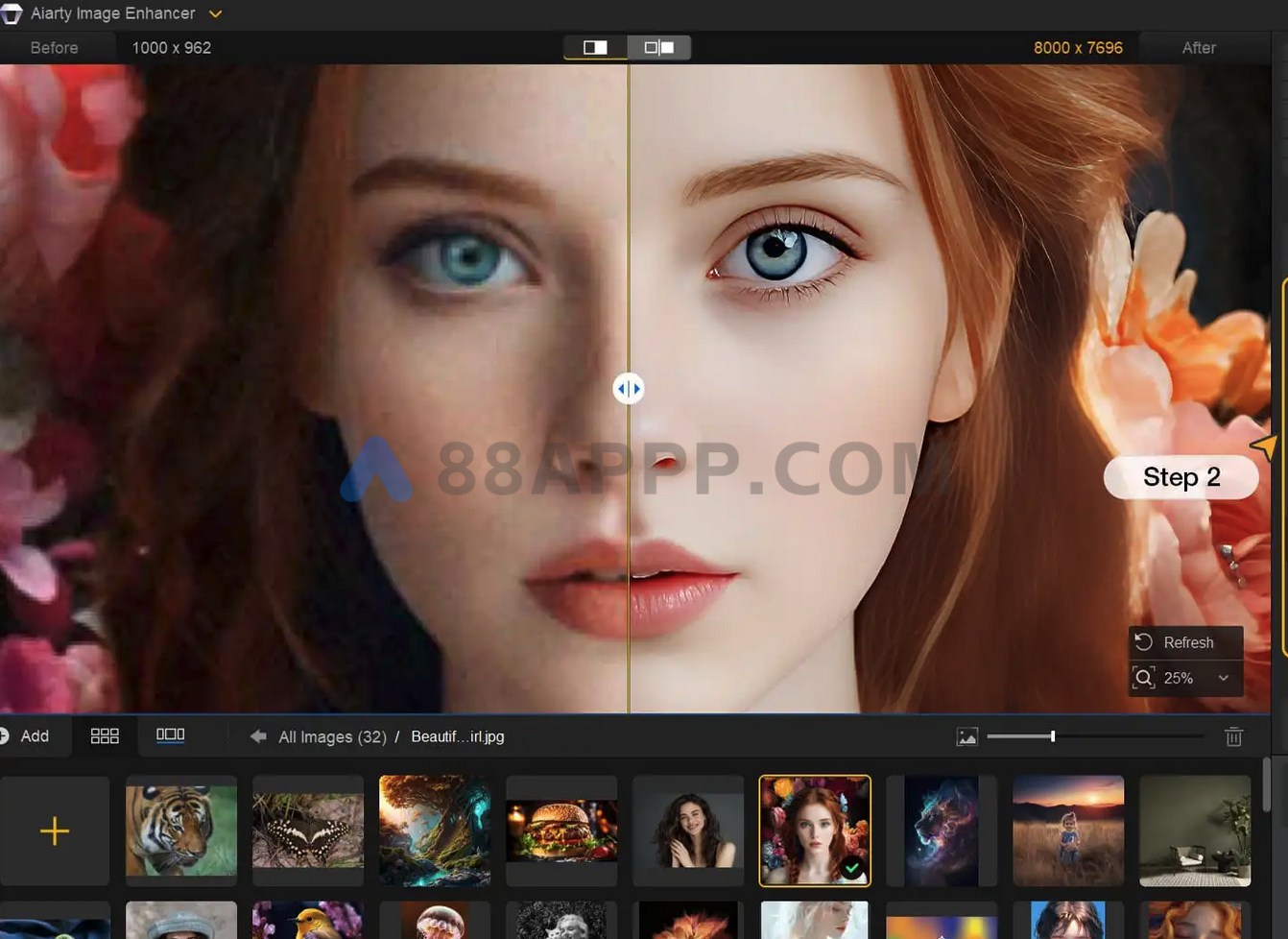Click the Aiarty Image Enhancer logo icon
This screenshot has height=939, width=1288.
(x=10, y=13)
